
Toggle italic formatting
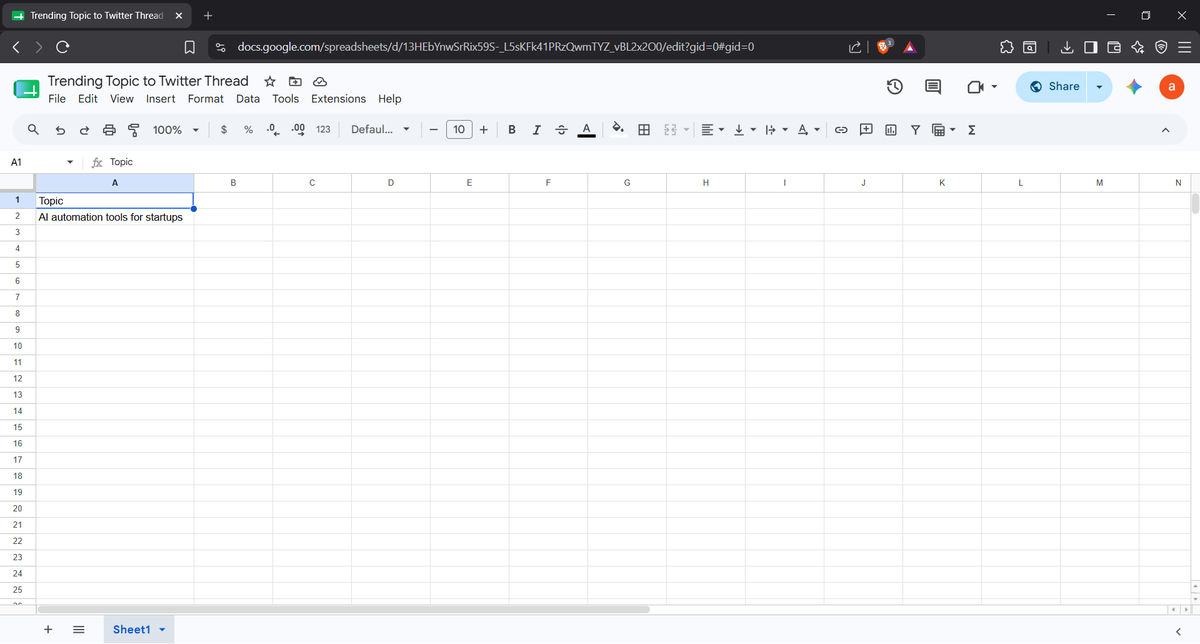537,130
